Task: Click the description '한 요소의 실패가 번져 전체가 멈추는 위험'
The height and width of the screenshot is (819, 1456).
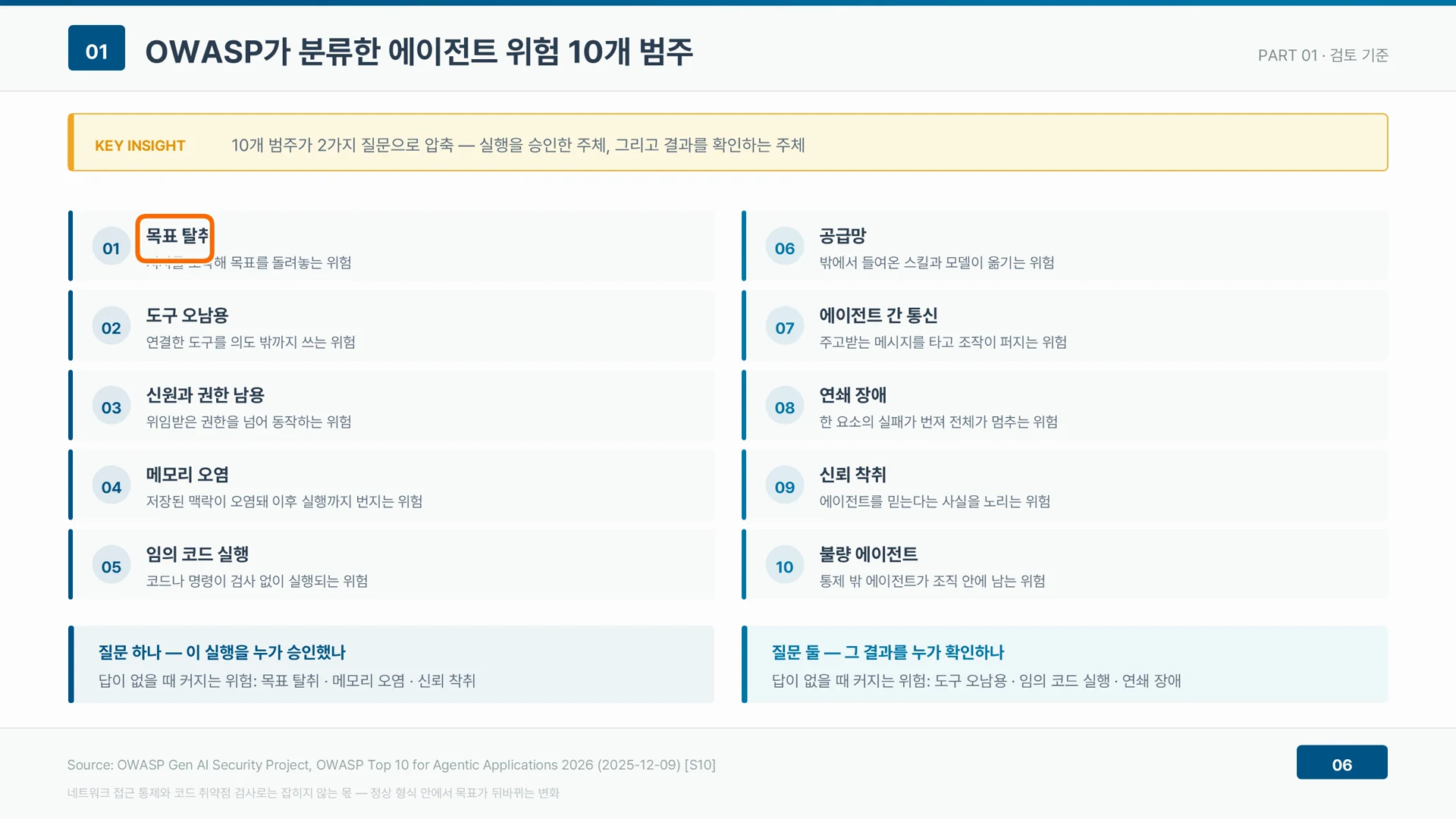Action: pyautogui.click(x=938, y=422)
